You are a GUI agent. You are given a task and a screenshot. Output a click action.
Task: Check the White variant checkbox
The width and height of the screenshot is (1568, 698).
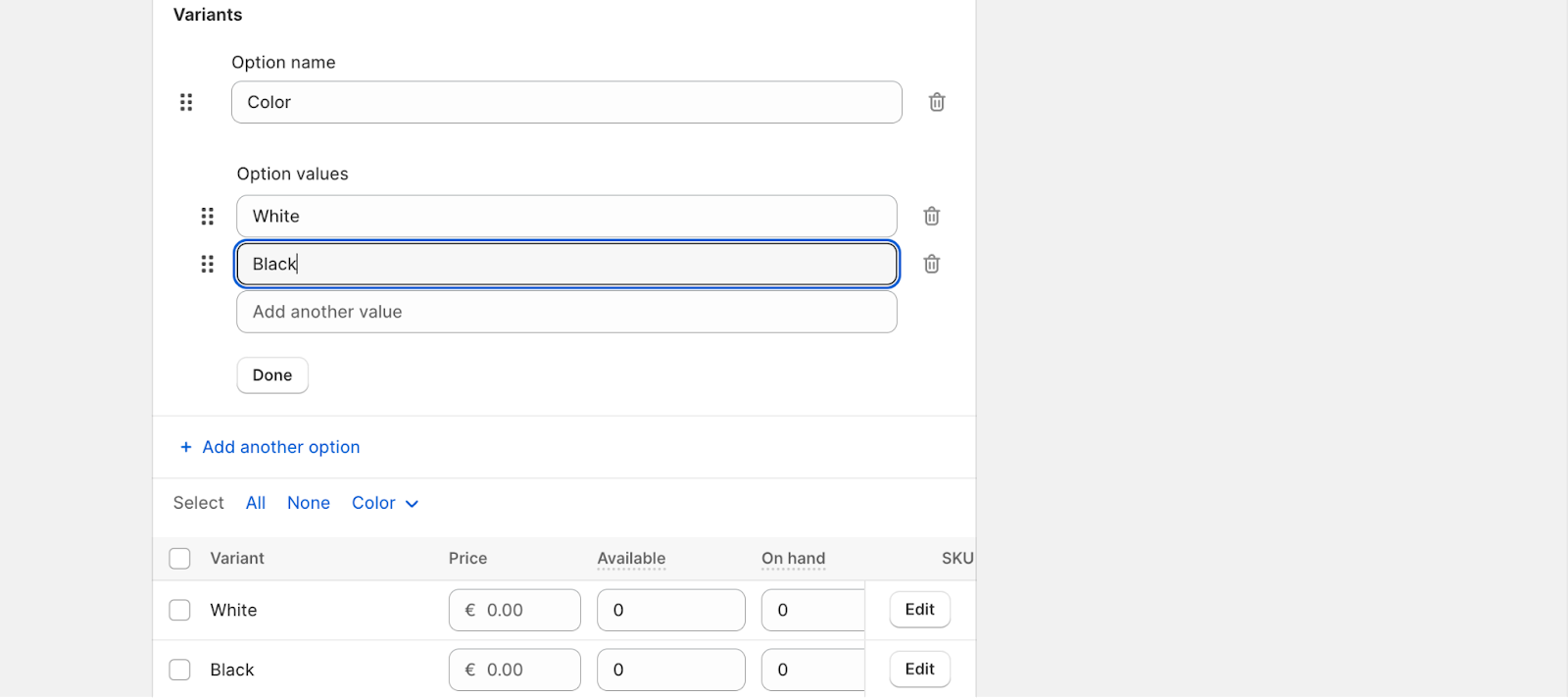click(179, 610)
